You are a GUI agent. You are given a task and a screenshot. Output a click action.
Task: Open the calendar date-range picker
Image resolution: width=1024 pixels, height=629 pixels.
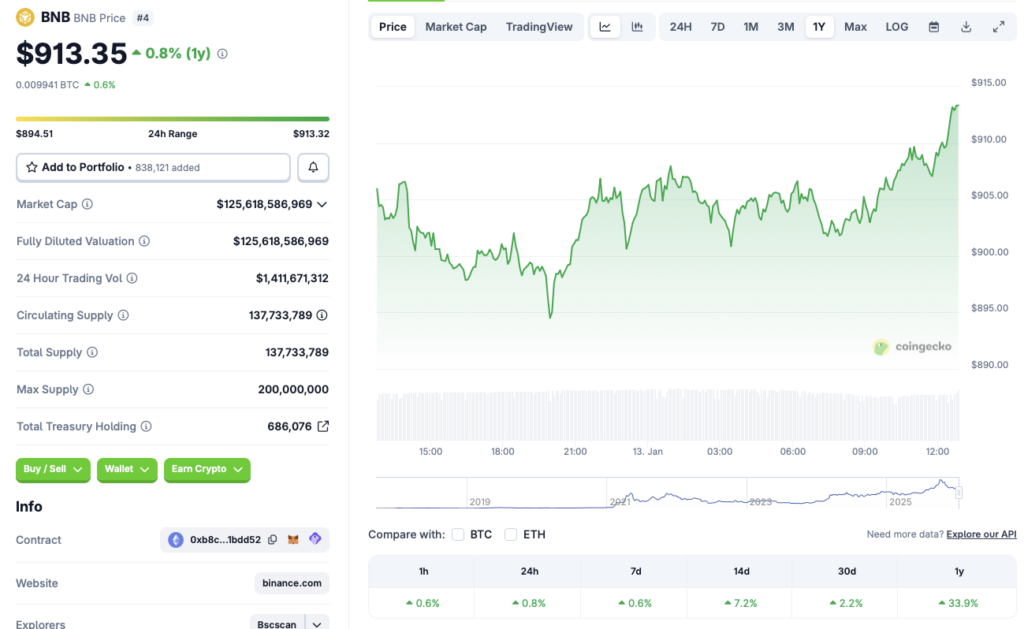click(x=933, y=27)
